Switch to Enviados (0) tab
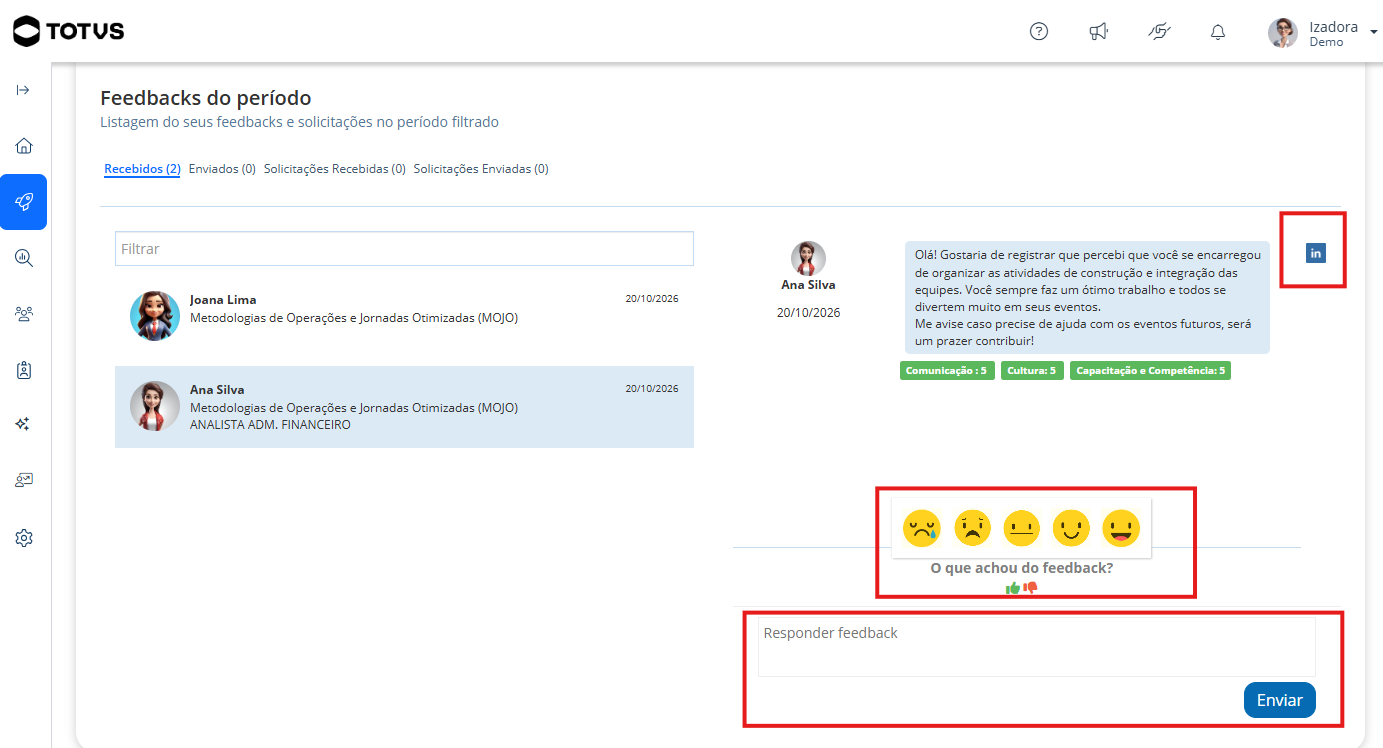The width and height of the screenshot is (1383, 748). coord(222,169)
